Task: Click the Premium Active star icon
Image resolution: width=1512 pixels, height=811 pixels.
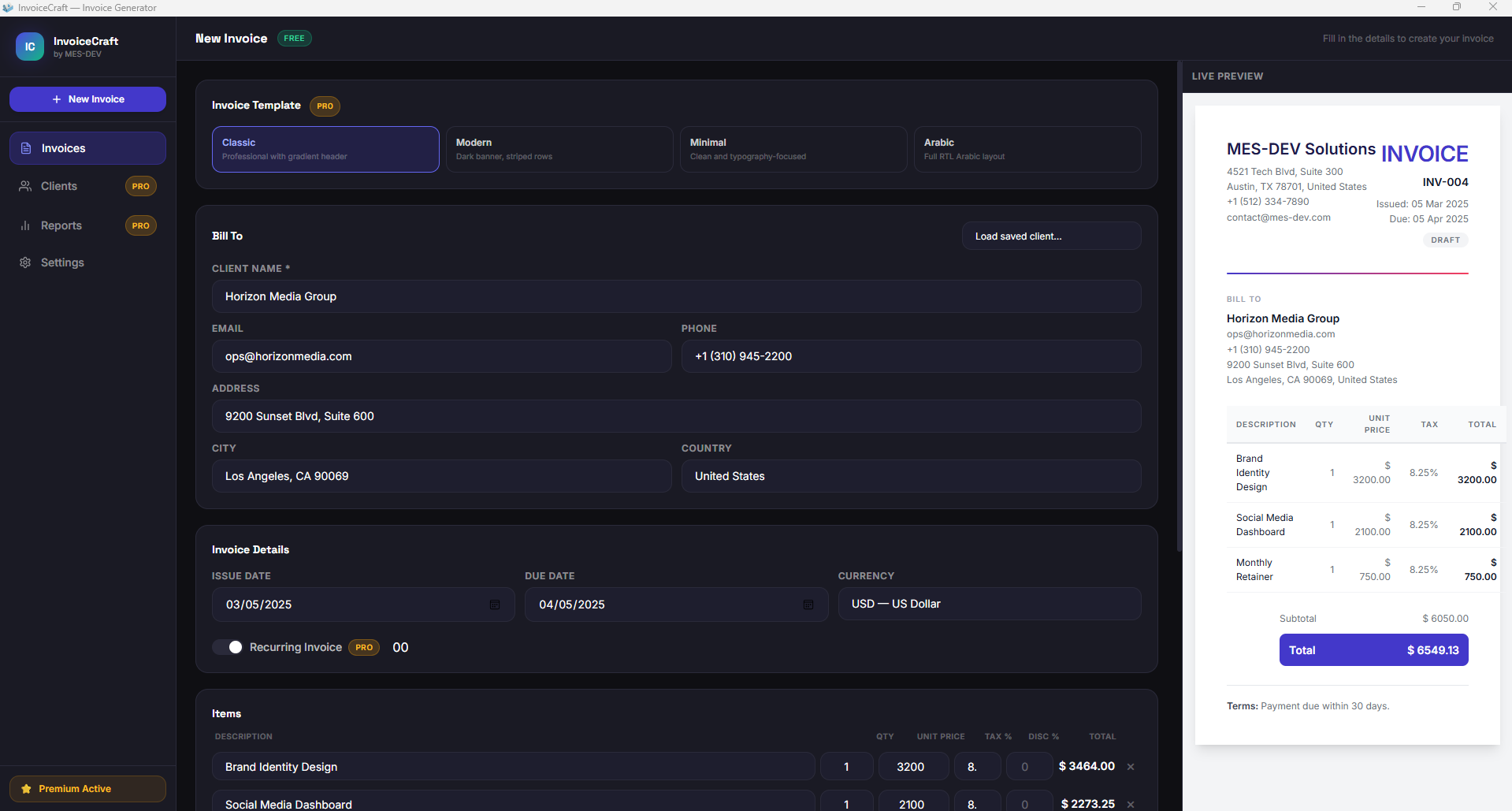Action: point(26,789)
